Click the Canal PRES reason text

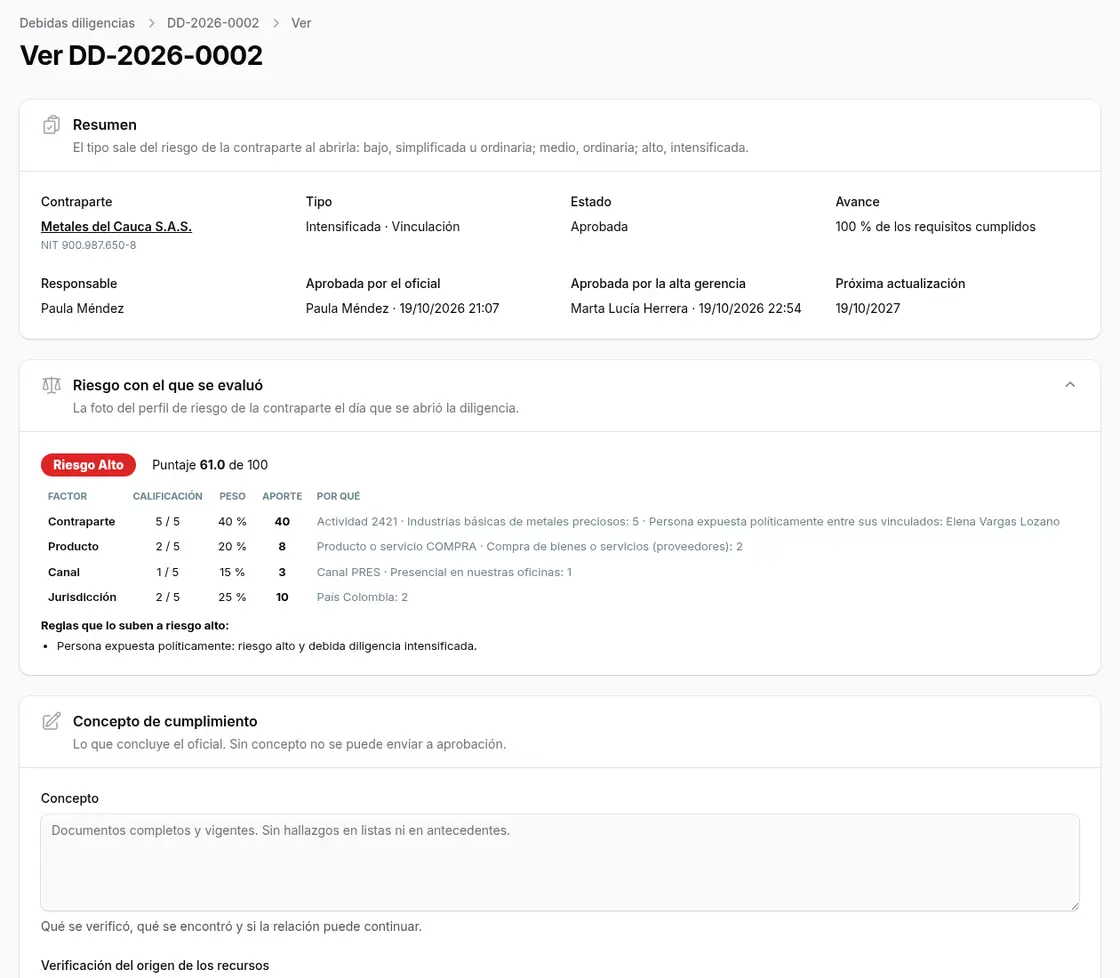point(444,572)
